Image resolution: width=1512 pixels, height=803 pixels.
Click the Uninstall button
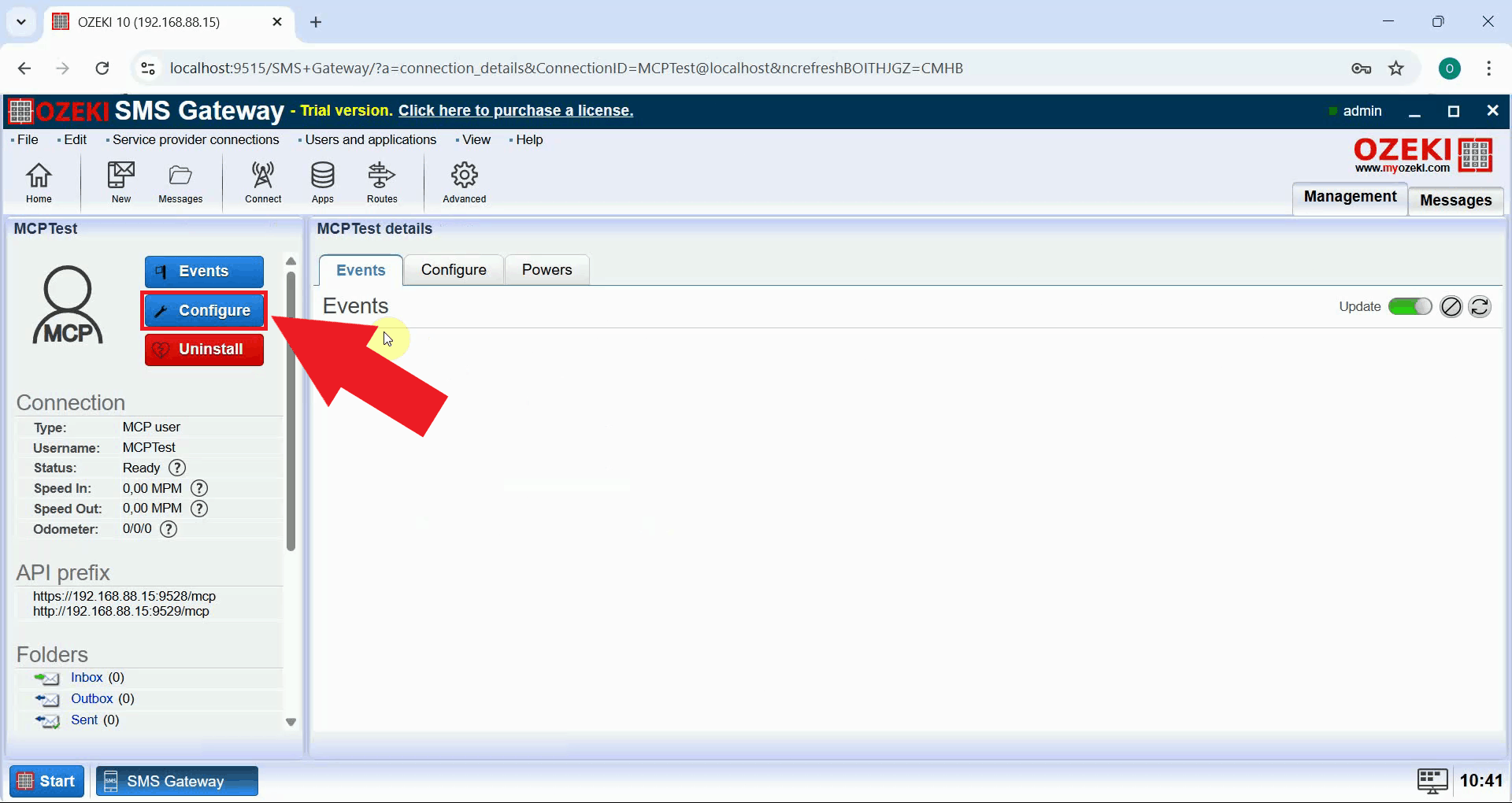203,349
